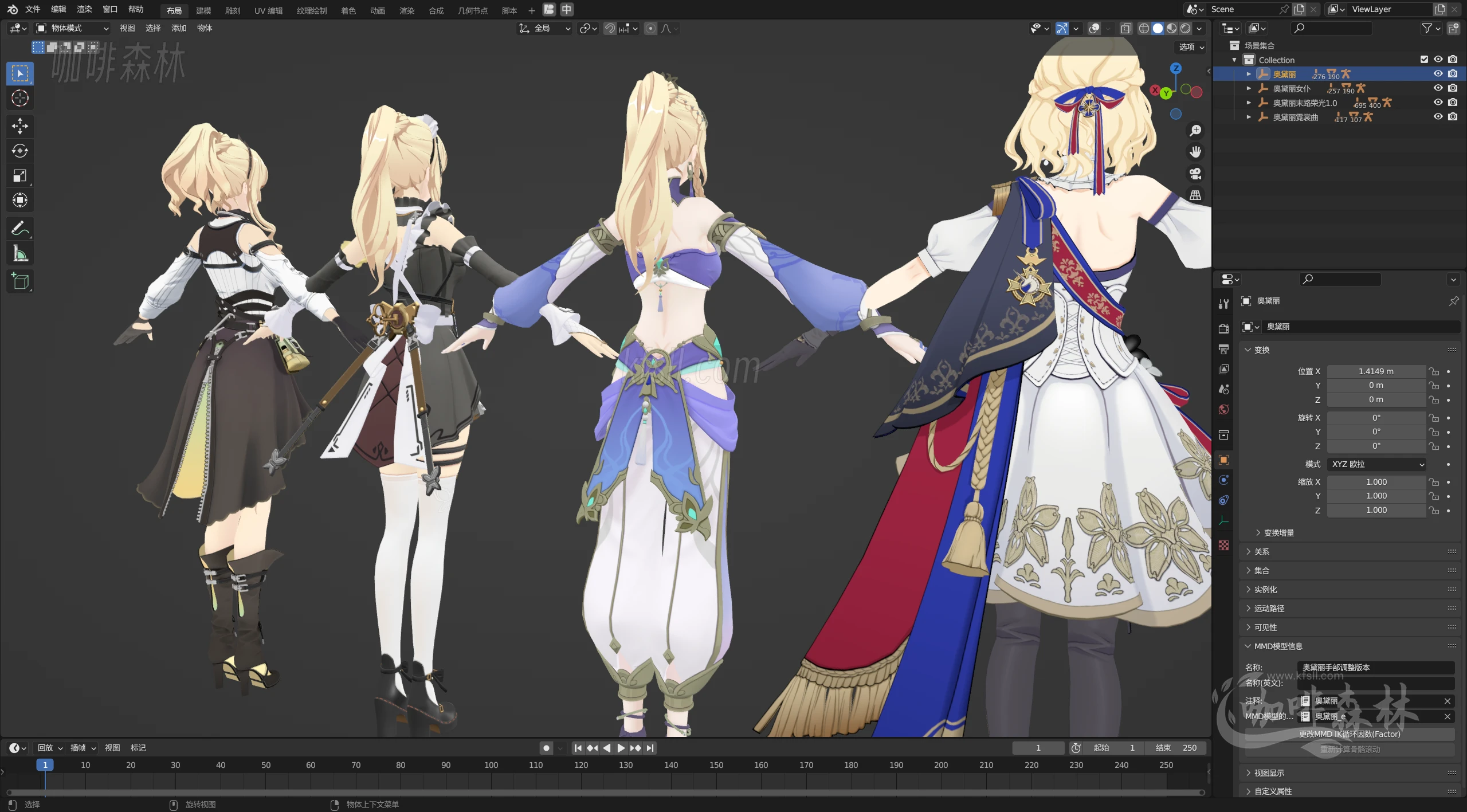The width and height of the screenshot is (1467, 812).
Task: Open the Render properties tab
Action: 1223,329
